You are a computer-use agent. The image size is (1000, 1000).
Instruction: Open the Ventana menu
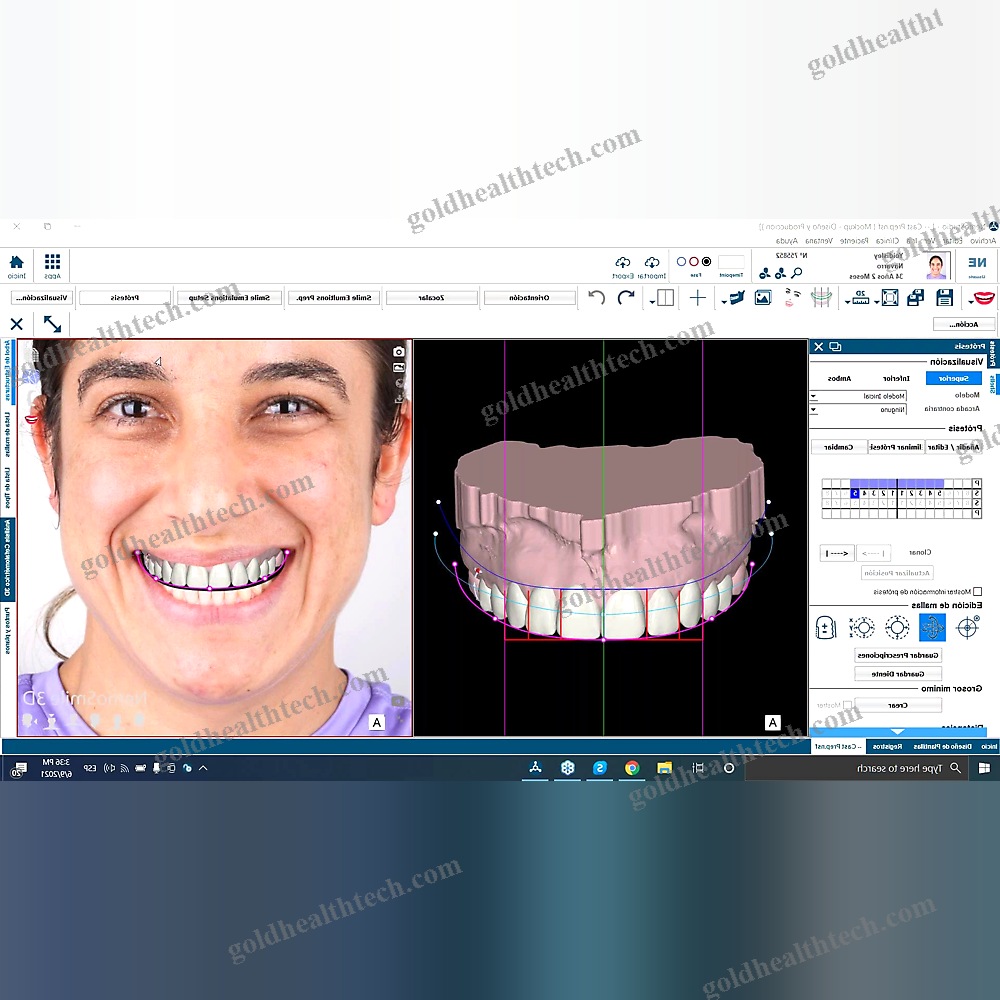tap(819, 240)
